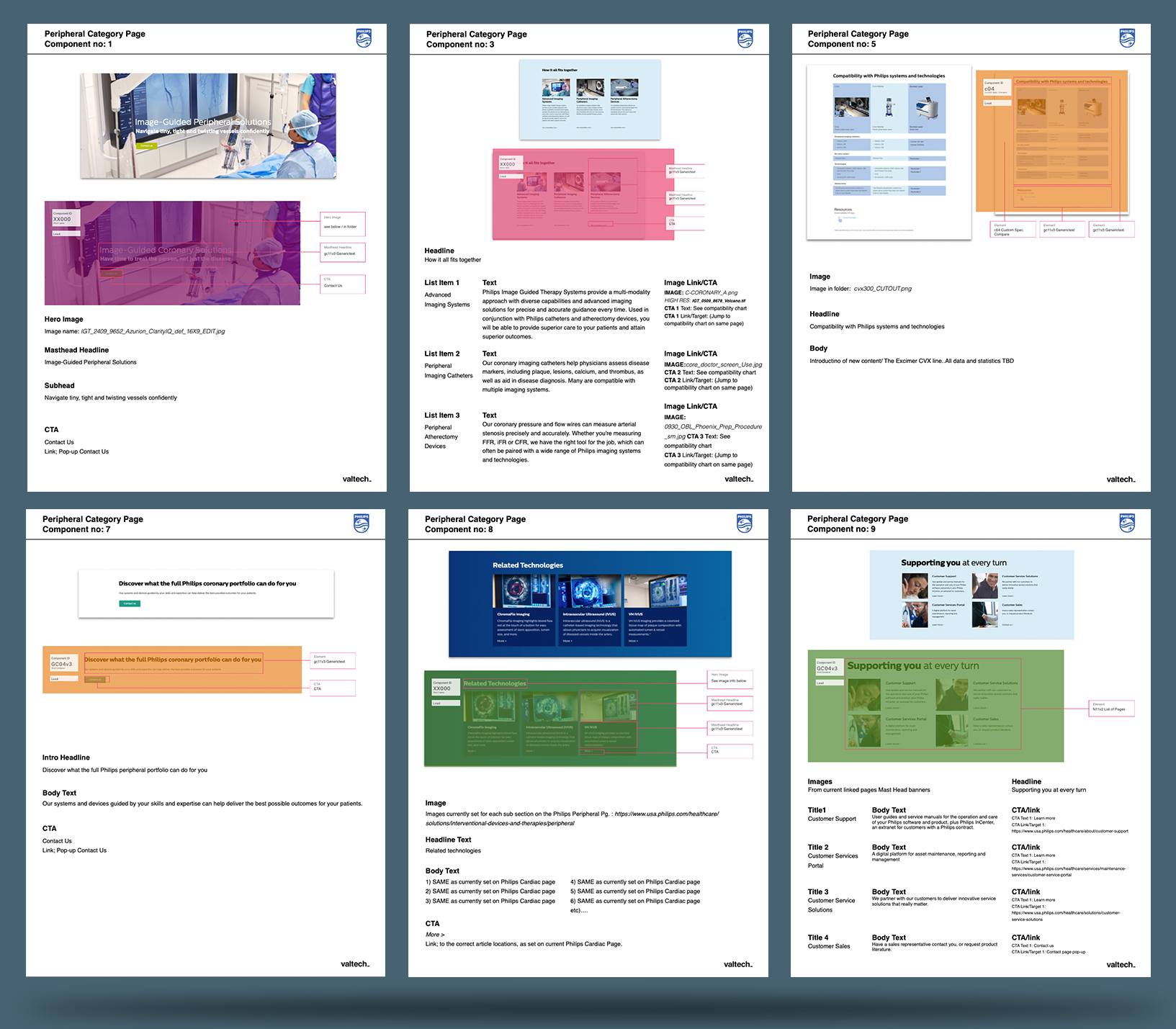The width and height of the screenshot is (1176, 1029).
Task: Click the Philips shield logo on Component no: 7 page
Action: 362,524
